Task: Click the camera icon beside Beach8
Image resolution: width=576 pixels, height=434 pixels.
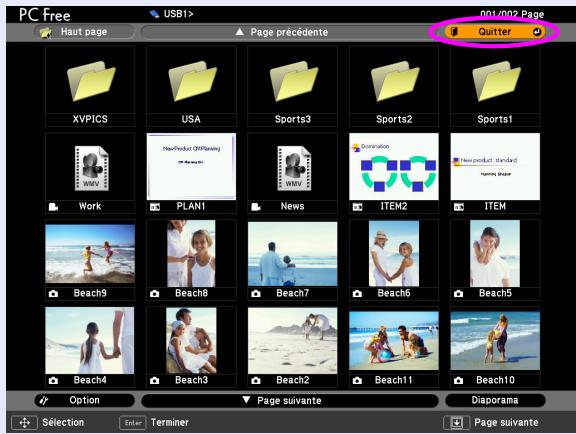Action: pos(155,294)
